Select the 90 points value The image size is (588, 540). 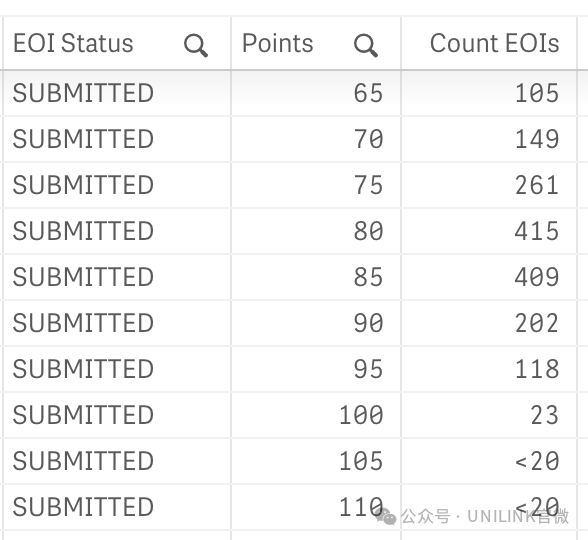pos(368,323)
